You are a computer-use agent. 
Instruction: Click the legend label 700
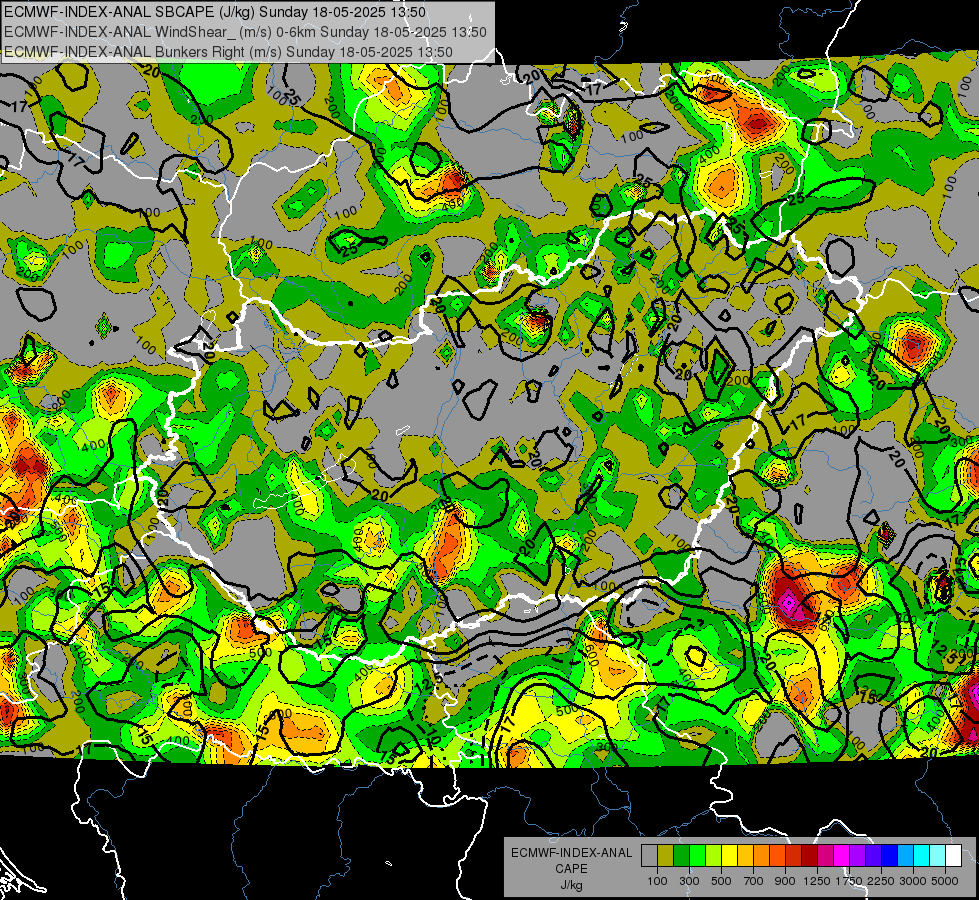(754, 881)
